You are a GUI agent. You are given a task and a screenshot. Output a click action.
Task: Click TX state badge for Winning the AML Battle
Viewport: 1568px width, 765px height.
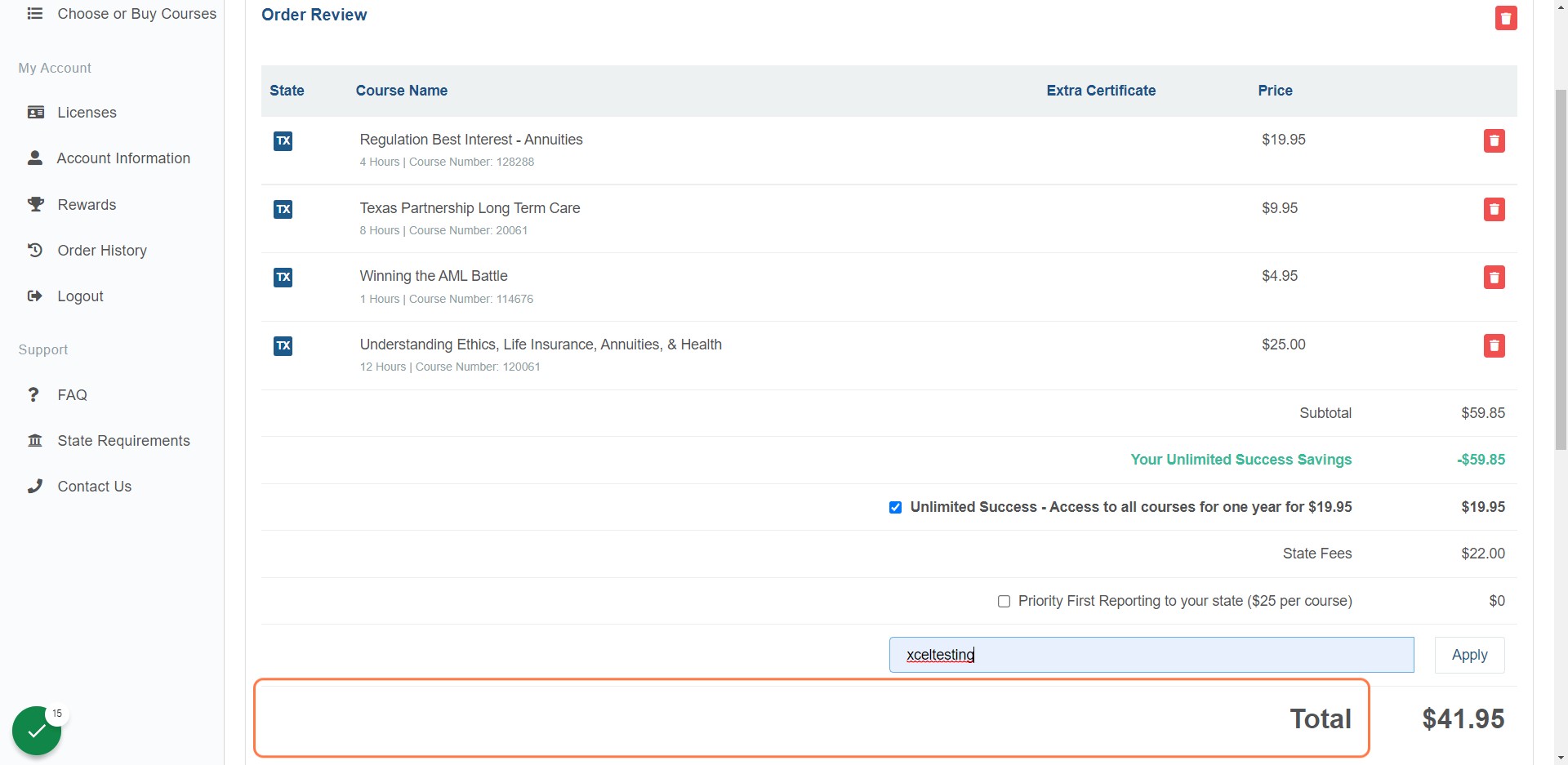coord(283,278)
